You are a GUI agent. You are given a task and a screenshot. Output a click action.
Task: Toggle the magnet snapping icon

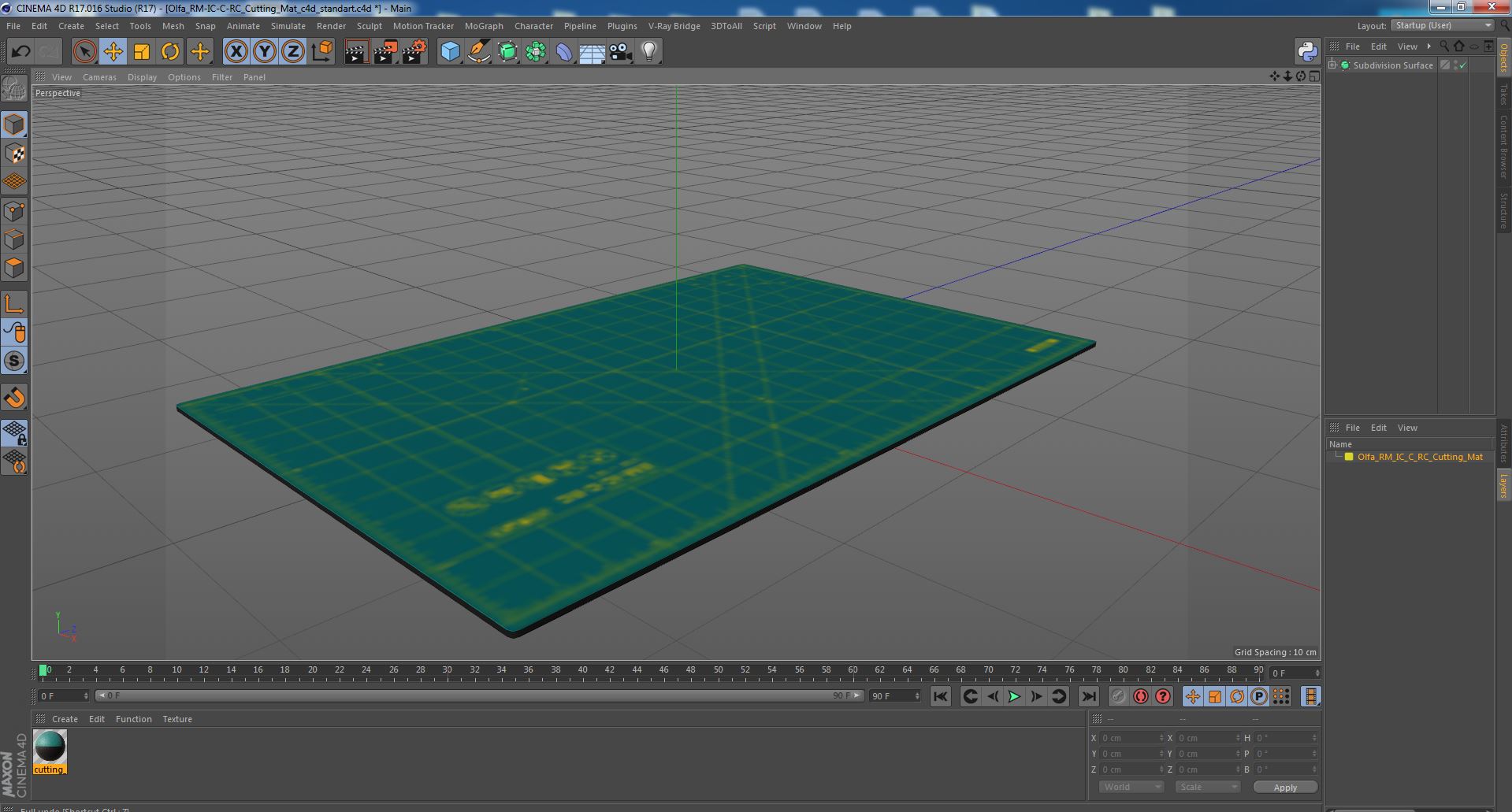pyautogui.click(x=14, y=398)
